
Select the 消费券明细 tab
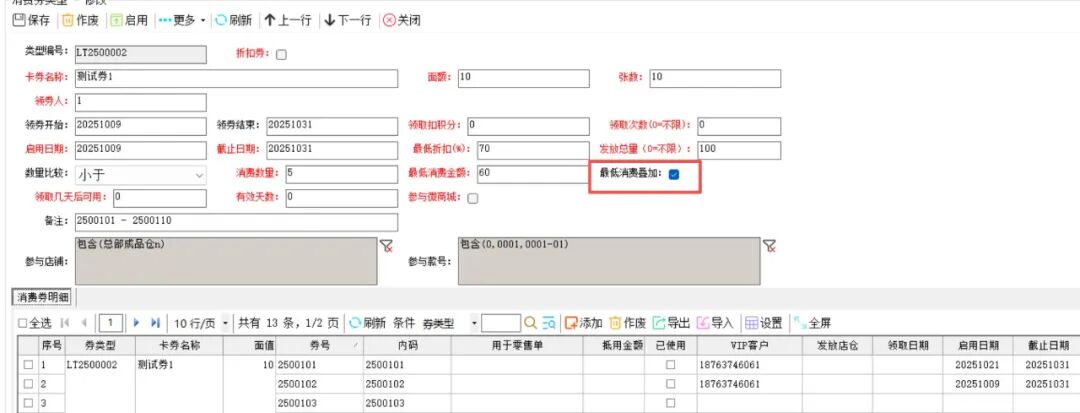(x=45, y=296)
